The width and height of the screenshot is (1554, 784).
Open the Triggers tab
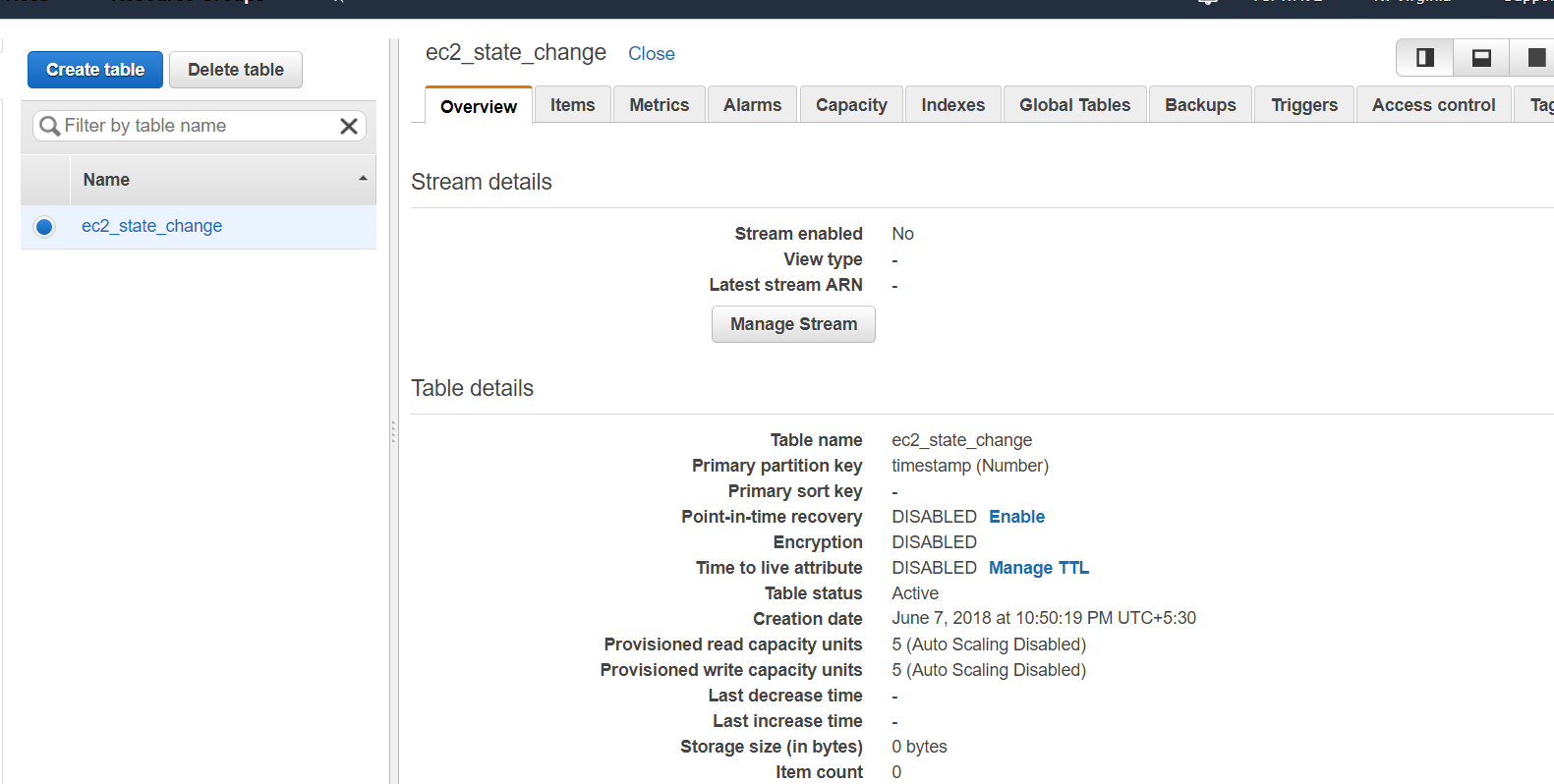1303,104
